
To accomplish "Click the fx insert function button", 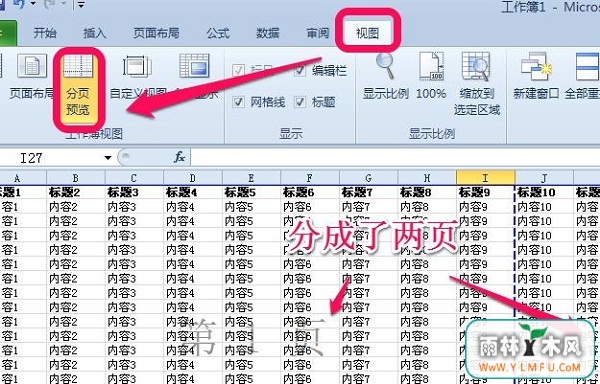I will coord(179,157).
